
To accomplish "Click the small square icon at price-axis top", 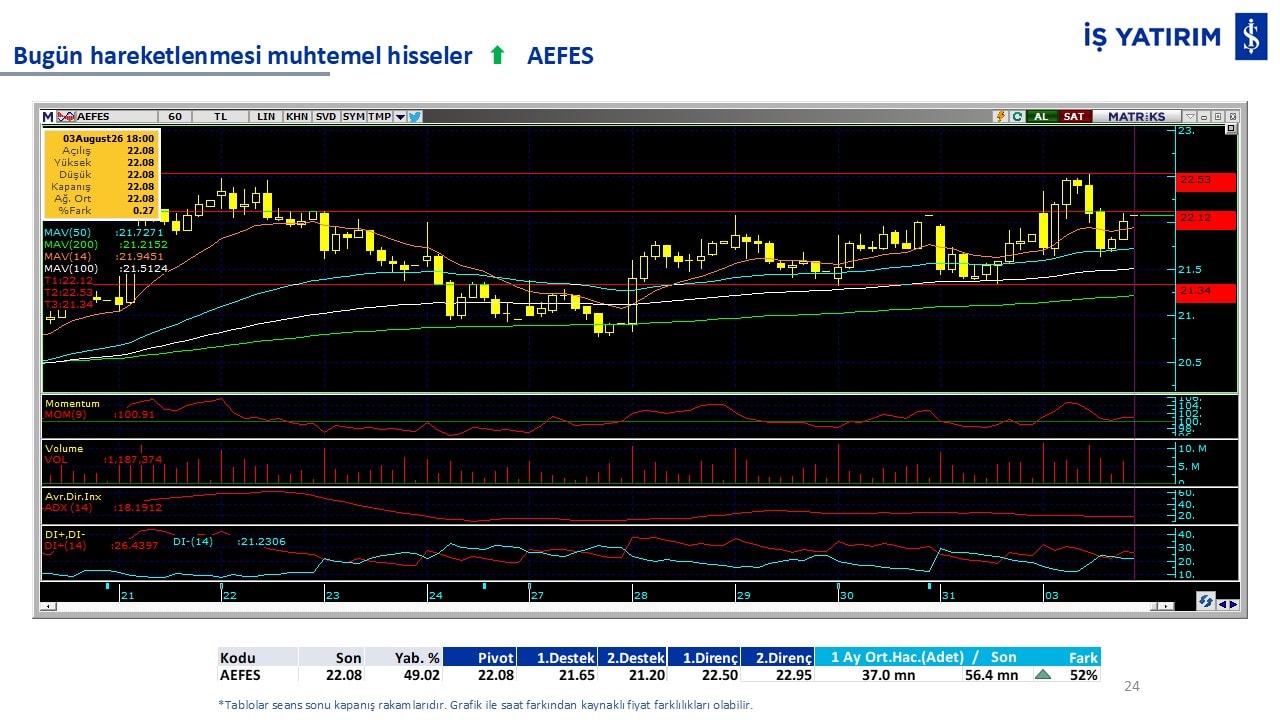I will (1230, 129).
